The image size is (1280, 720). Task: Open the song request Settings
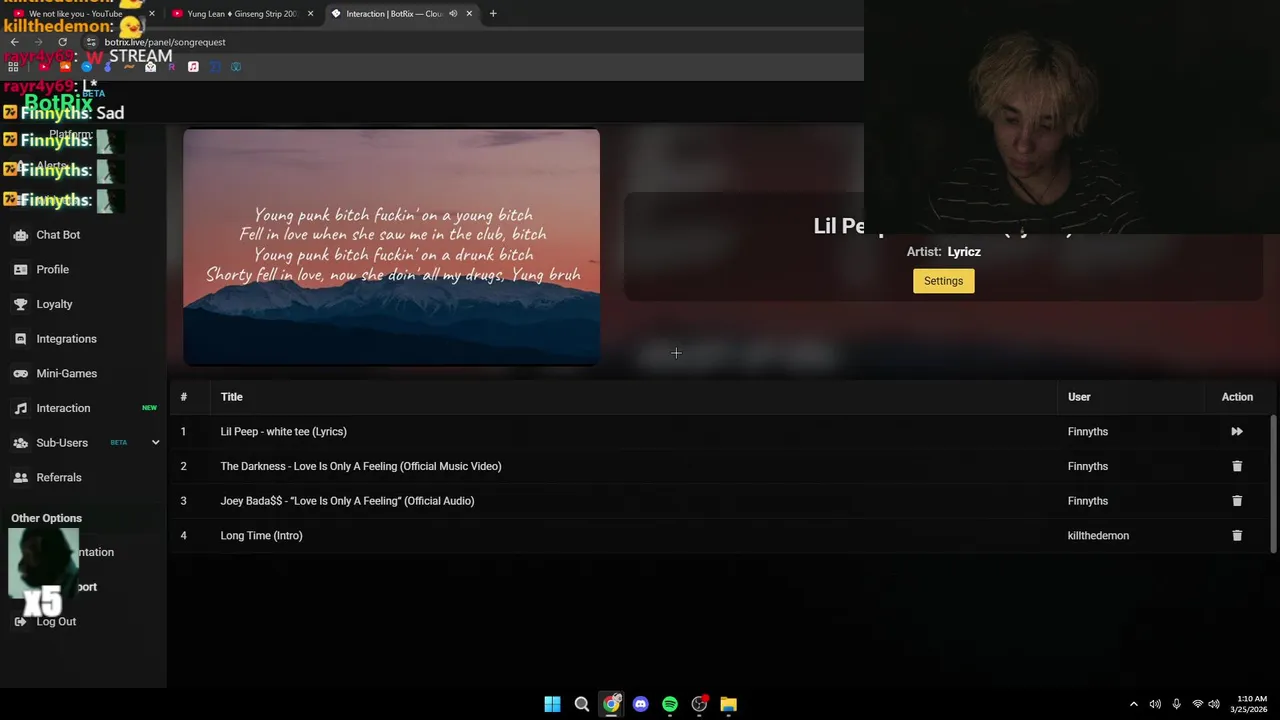tap(943, 281)
